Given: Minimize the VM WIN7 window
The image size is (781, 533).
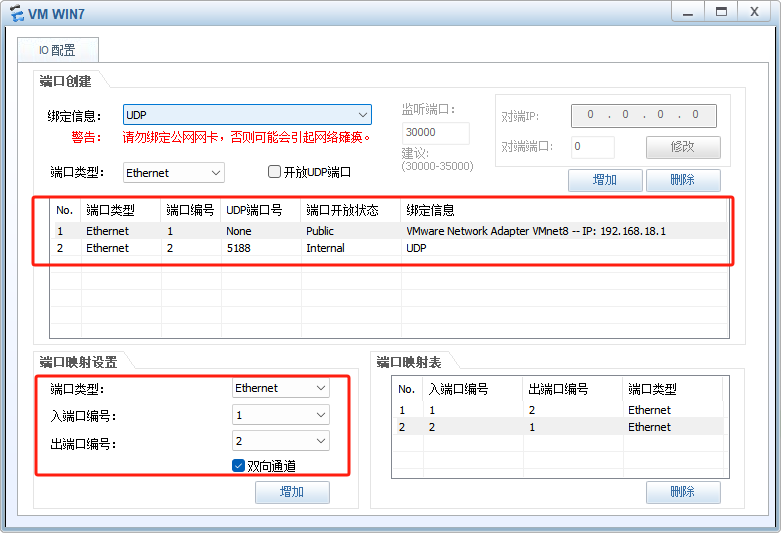Looking at the screenshot, I should coord(688,12).
